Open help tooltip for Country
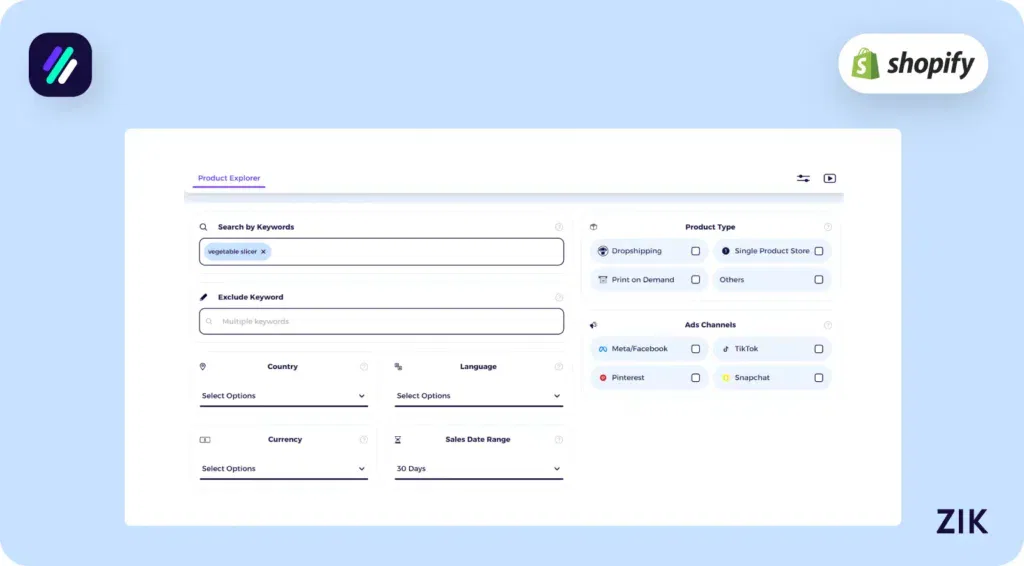The image size is (1024, 566). tap(364, 367)
